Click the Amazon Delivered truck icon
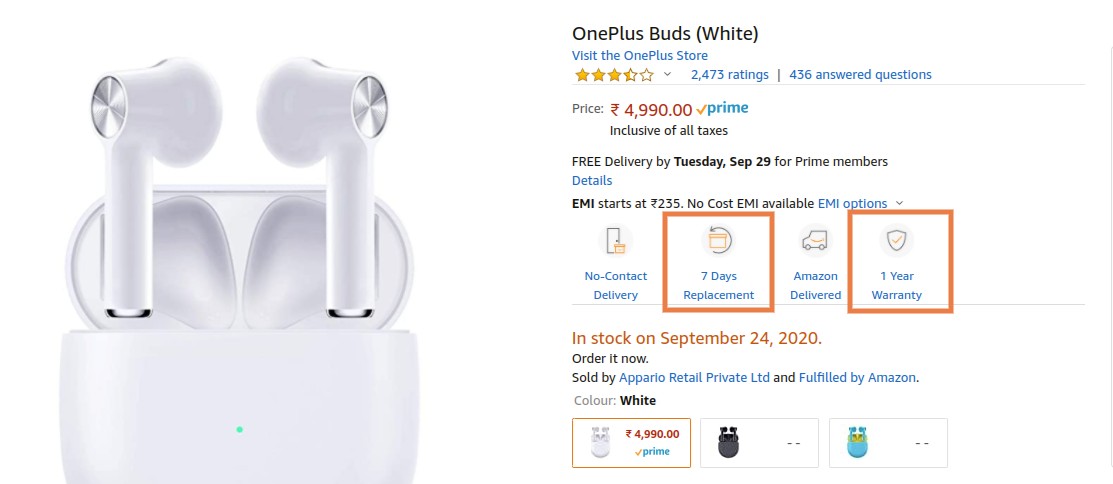 click(815, 241)
